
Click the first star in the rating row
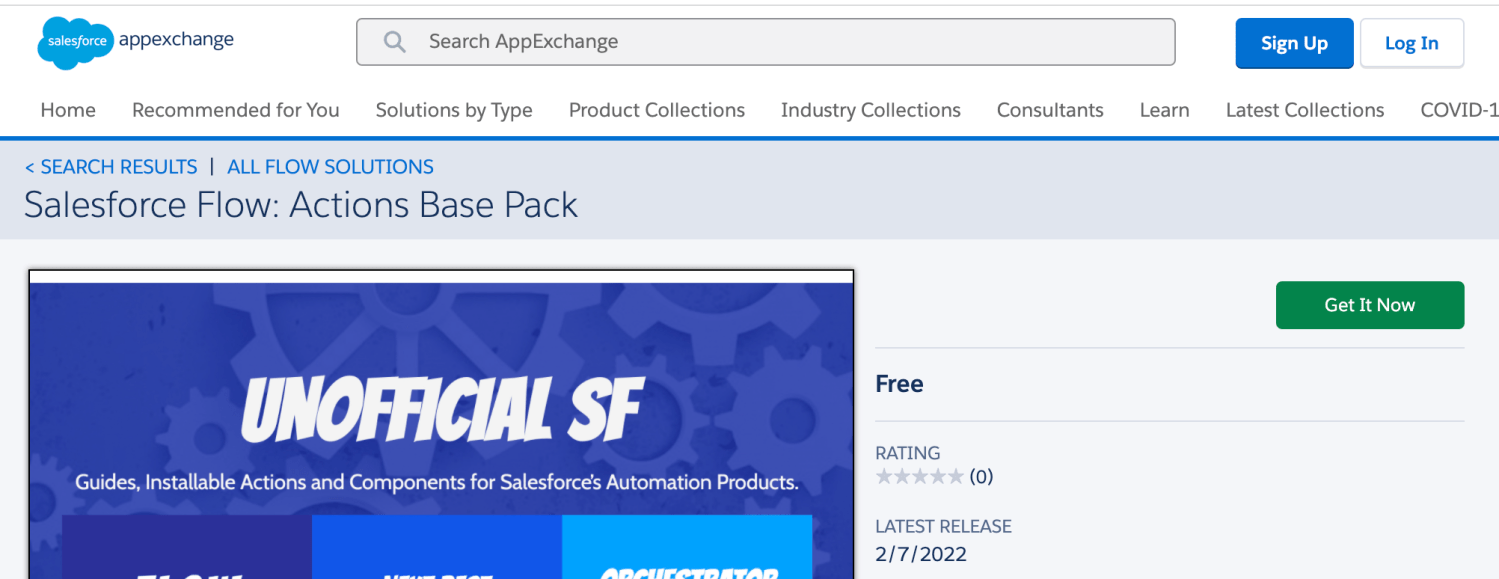click(884, 477)
